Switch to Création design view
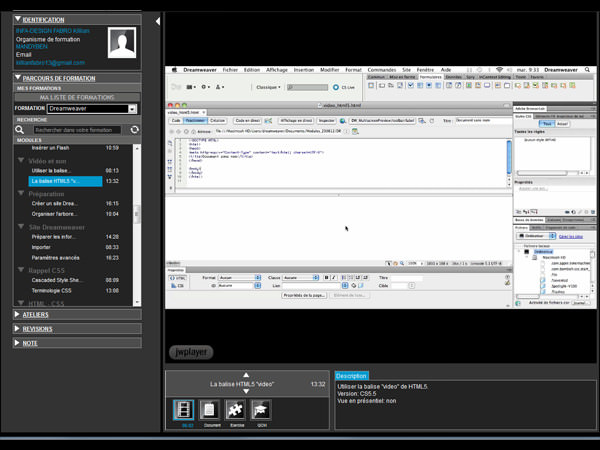600x450 pixels. (x=217, y=121)
